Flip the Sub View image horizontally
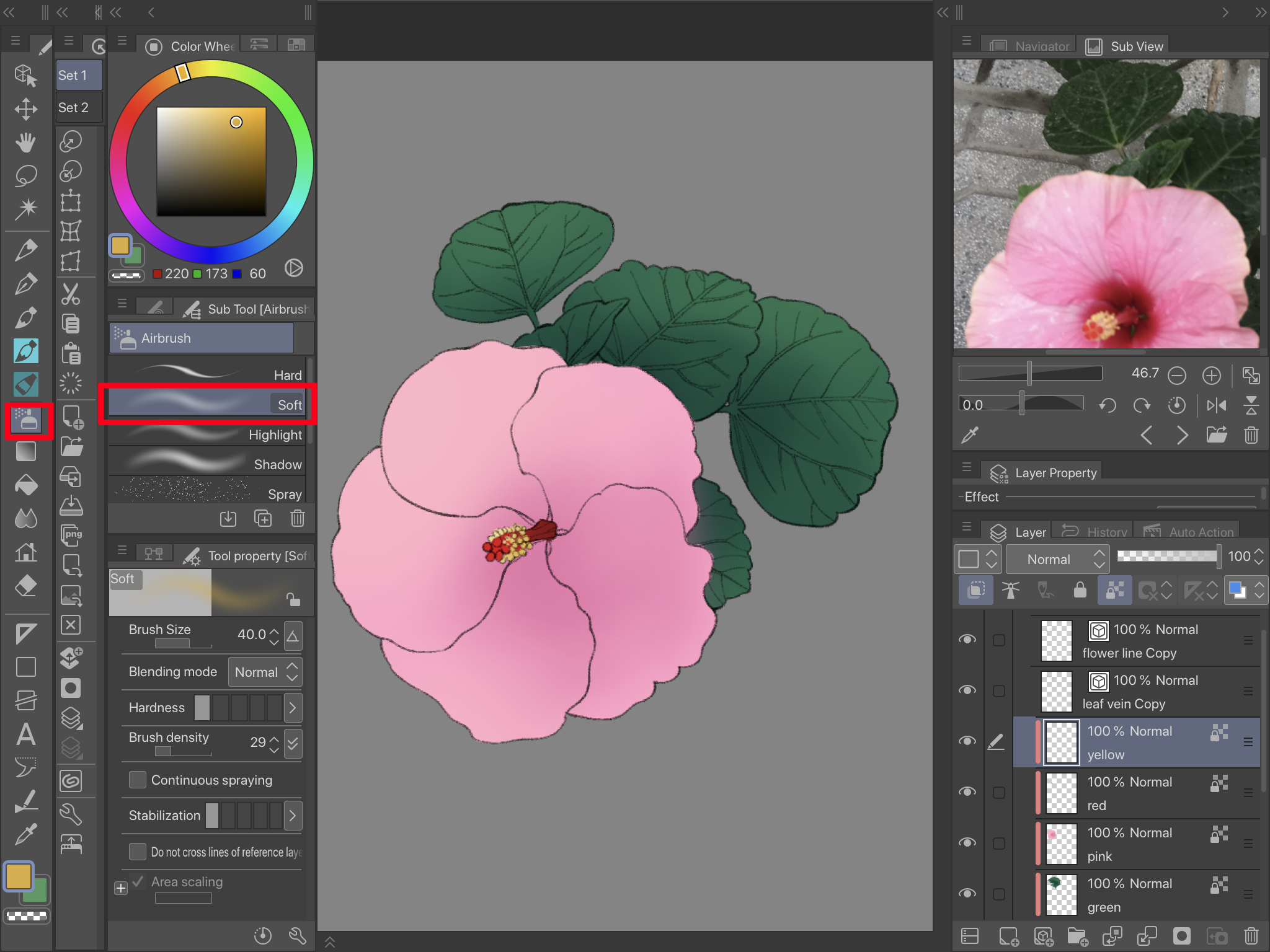1270x952 pixels. point(1216,406)
